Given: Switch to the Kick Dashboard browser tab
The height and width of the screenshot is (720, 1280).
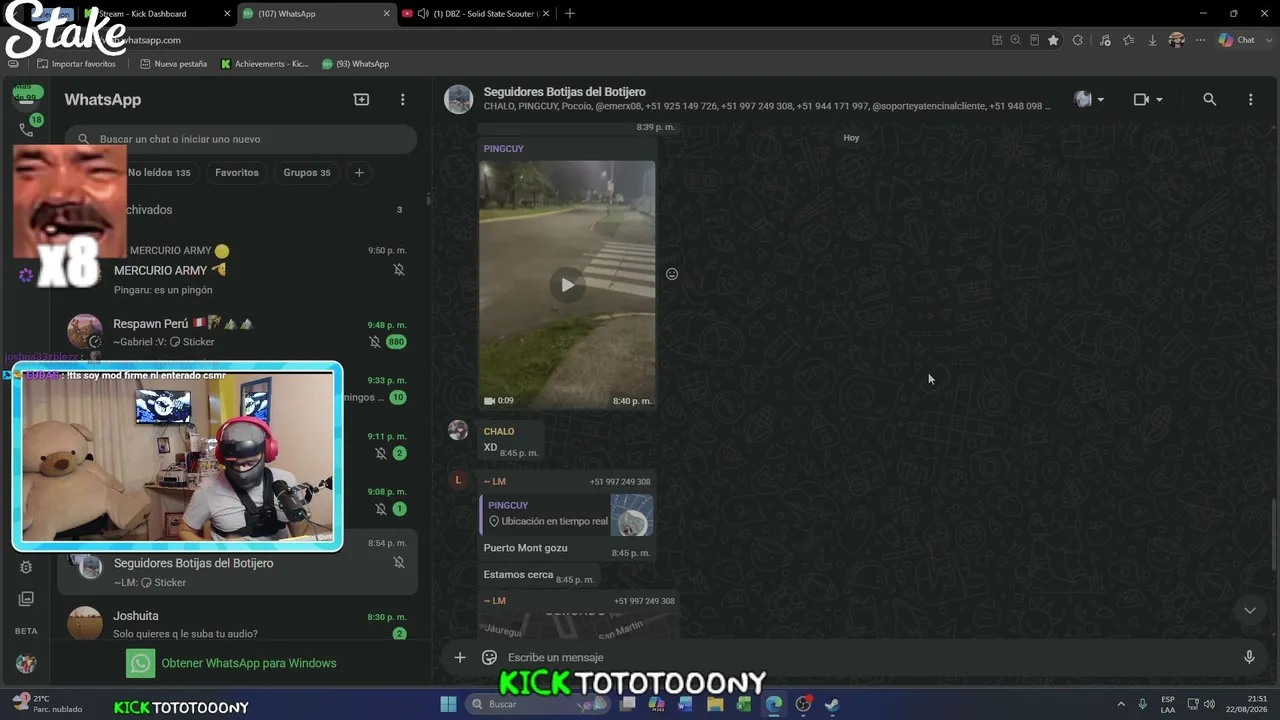Looking at the screenshot, I should tap(157, 13).
